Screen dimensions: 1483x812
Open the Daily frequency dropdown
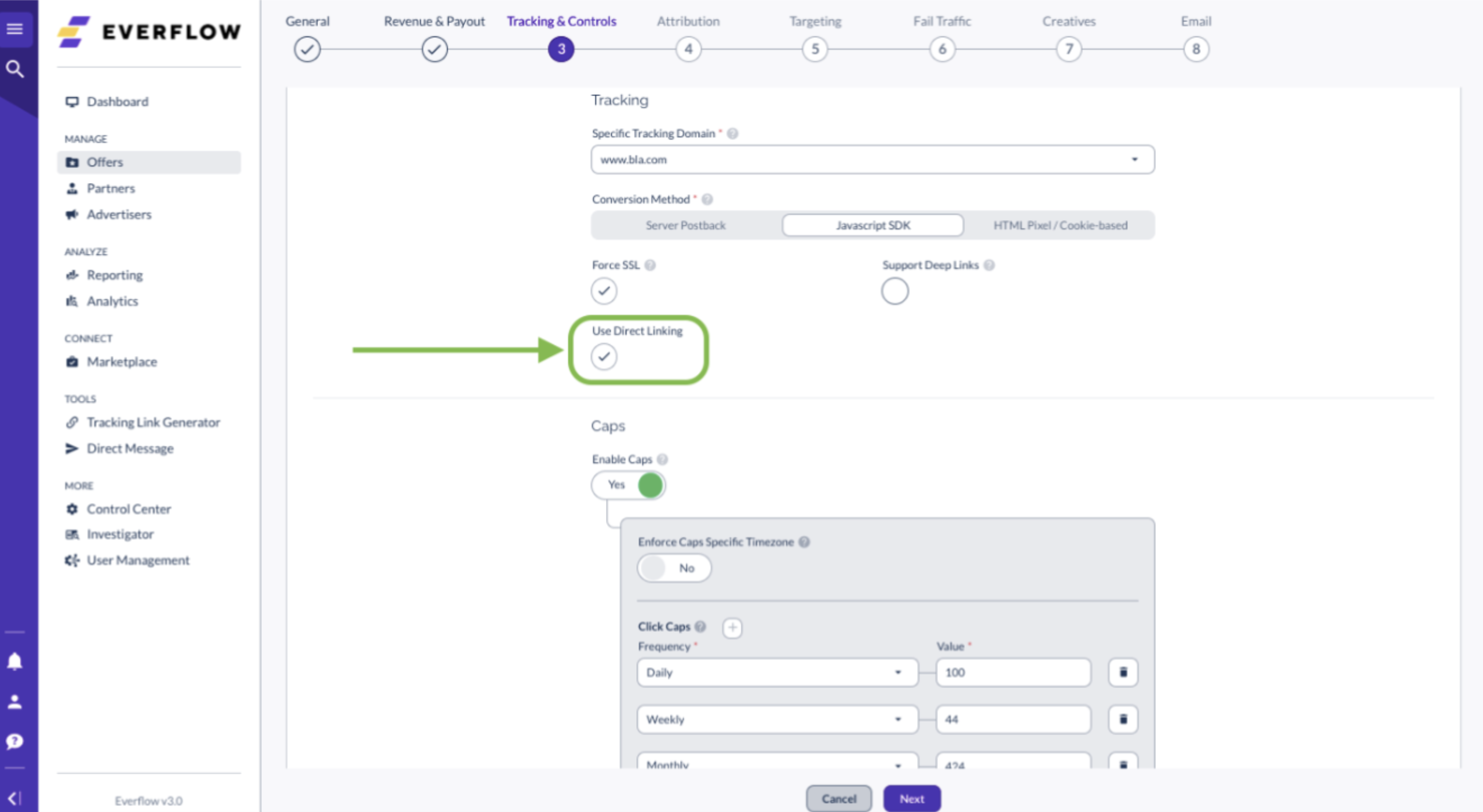pos(777,672)
